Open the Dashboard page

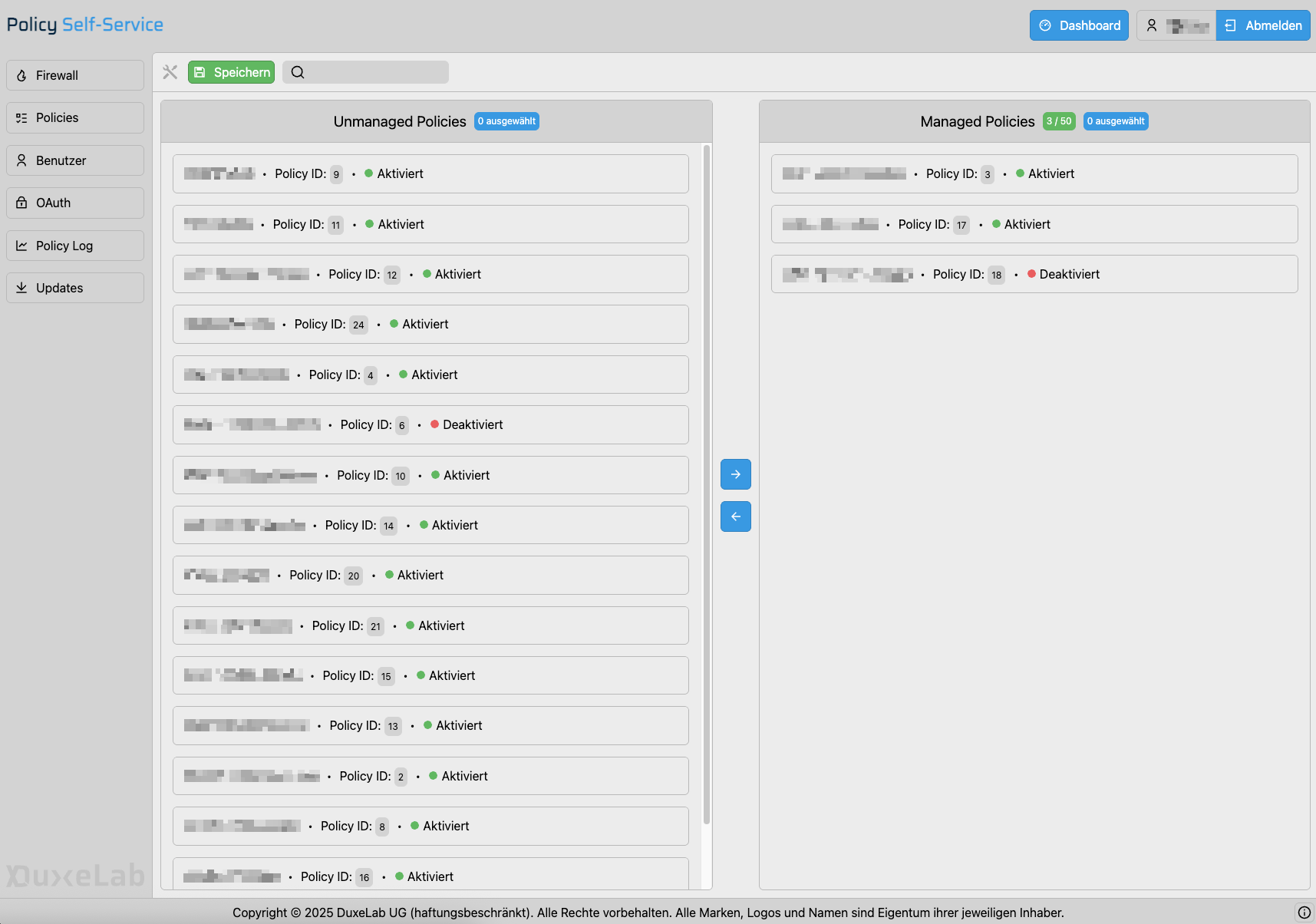(1078, 25)
